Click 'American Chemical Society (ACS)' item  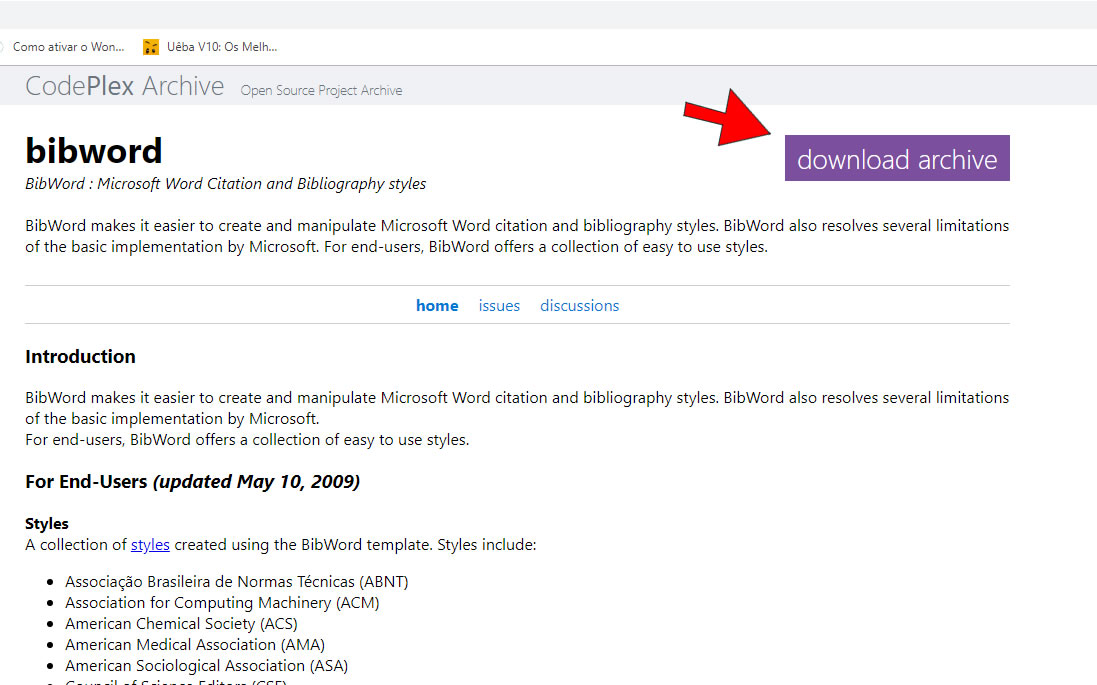point(181,623)
